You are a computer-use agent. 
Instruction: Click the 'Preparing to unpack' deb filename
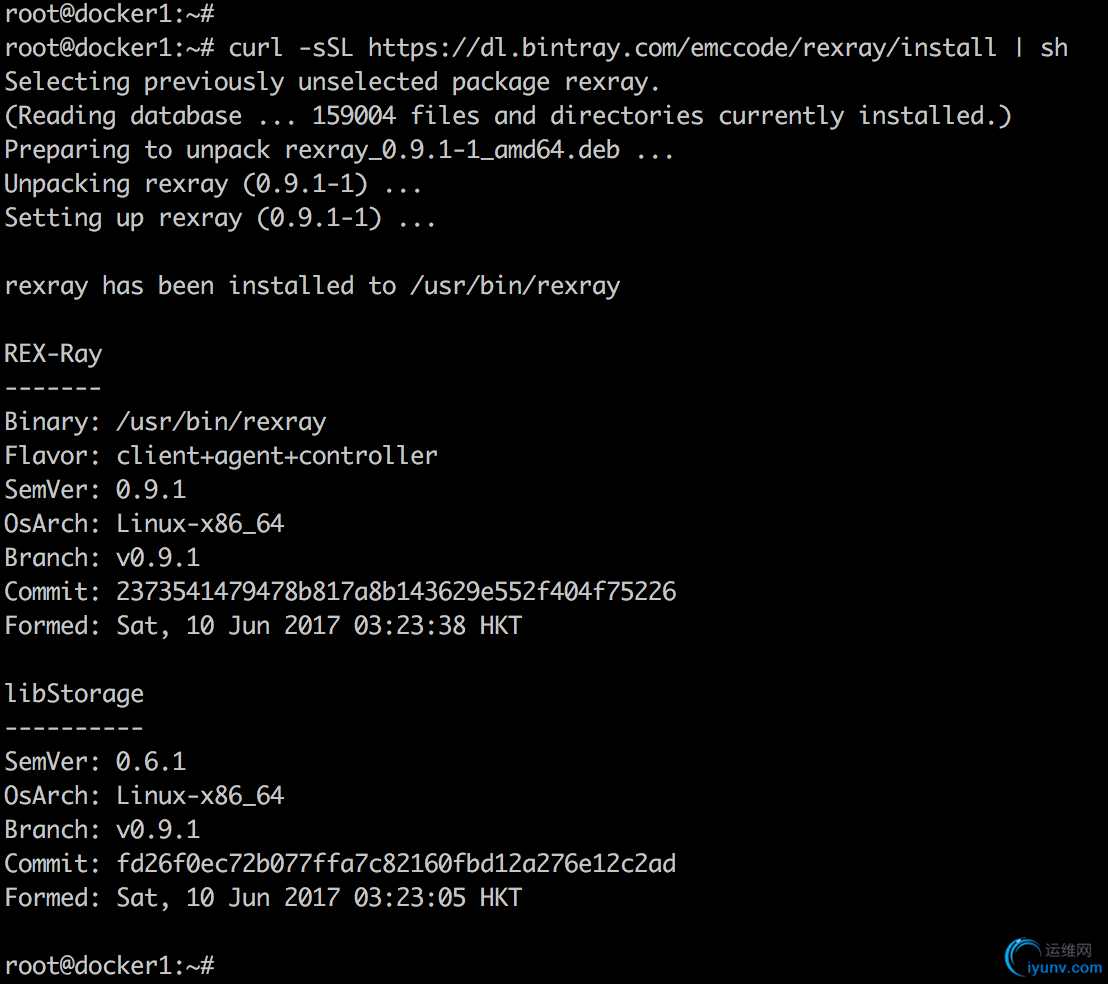pos(452,150)
